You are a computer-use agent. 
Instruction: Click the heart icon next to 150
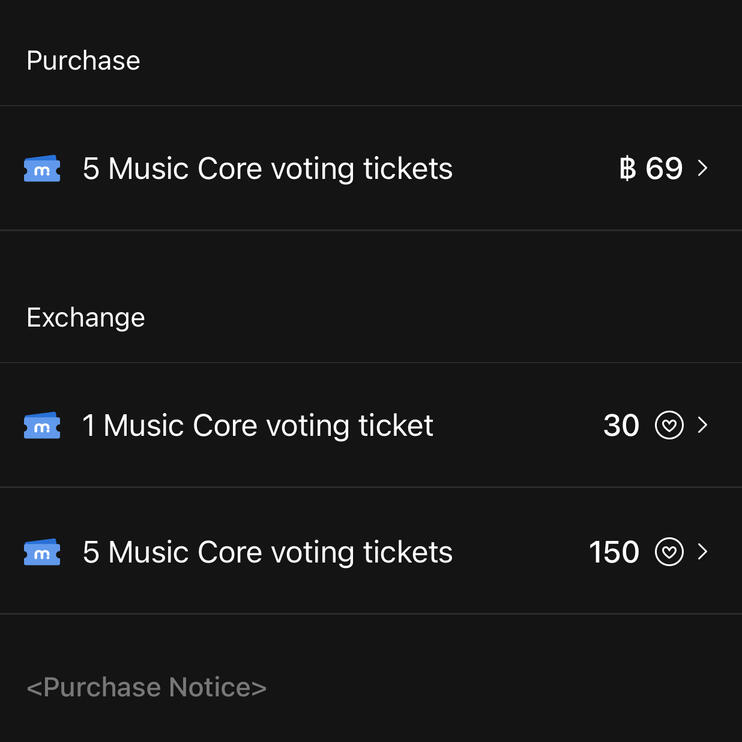669,552
